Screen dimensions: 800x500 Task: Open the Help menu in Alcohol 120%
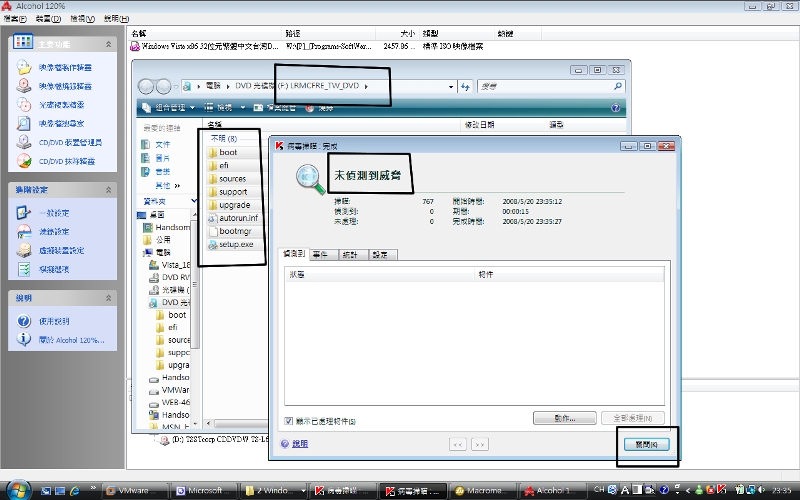point(116,19)
